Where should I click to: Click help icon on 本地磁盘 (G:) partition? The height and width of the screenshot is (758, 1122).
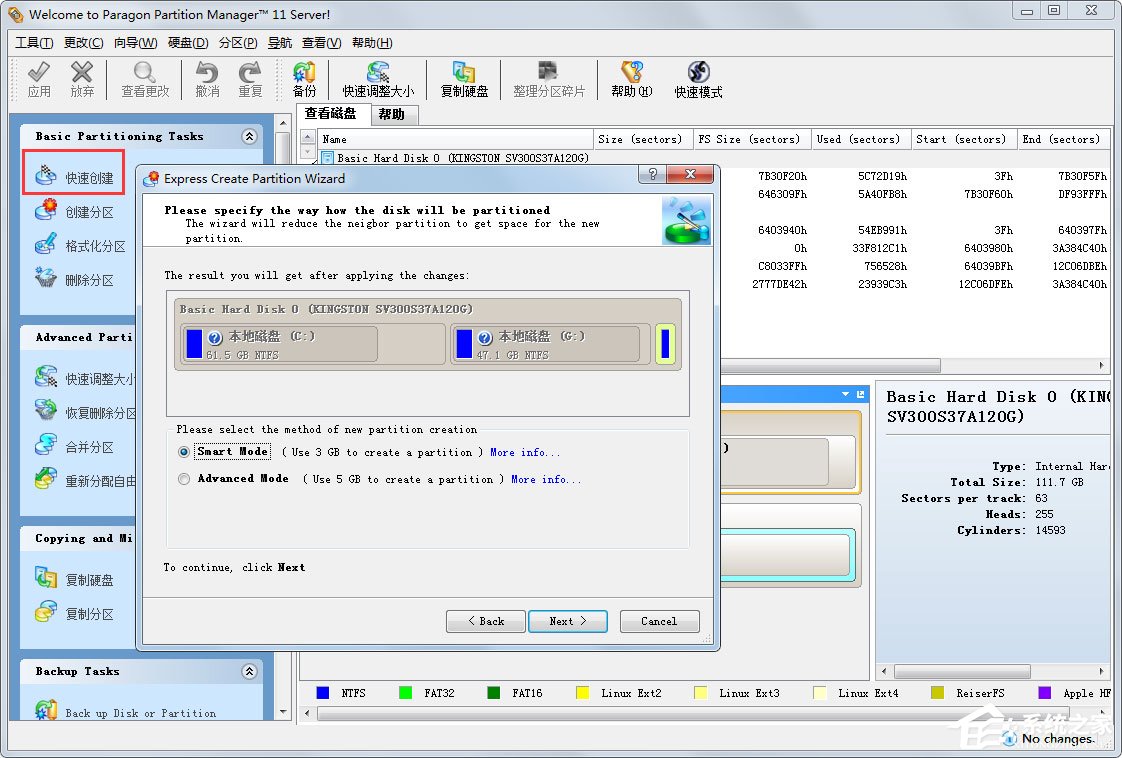click(484, 338)
